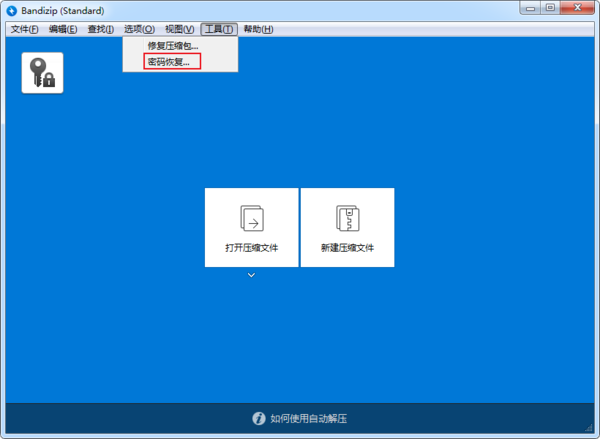
Task: Click the Bandizip logo in title bar
Action: tap(12, 11)
